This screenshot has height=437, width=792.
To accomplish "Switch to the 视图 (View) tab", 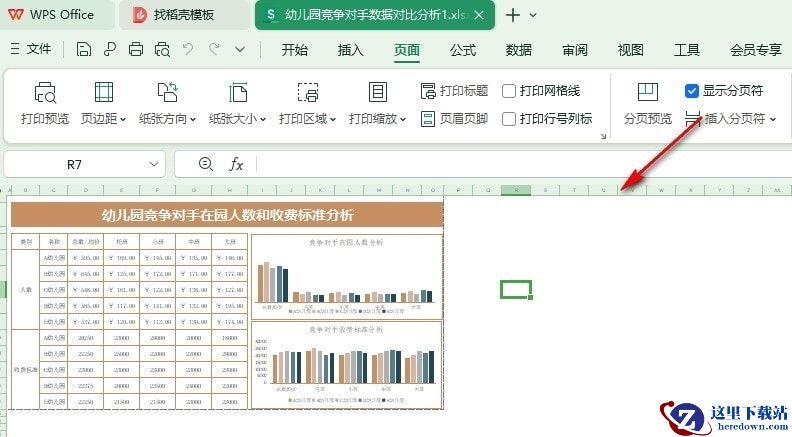I will tap(631, 50).
